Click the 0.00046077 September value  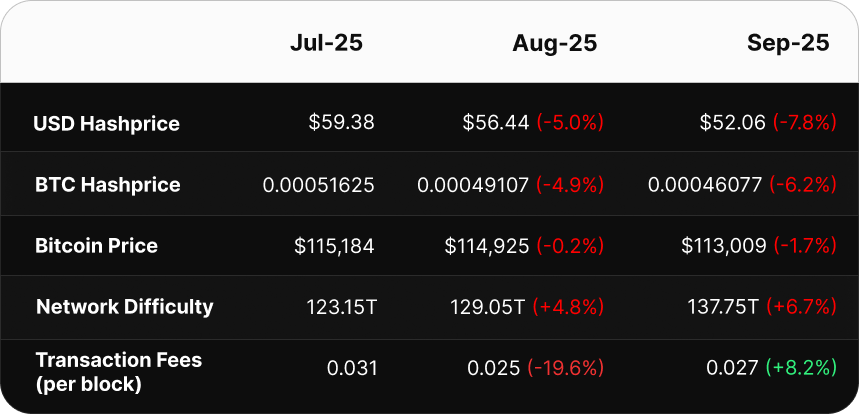(704, 185)
